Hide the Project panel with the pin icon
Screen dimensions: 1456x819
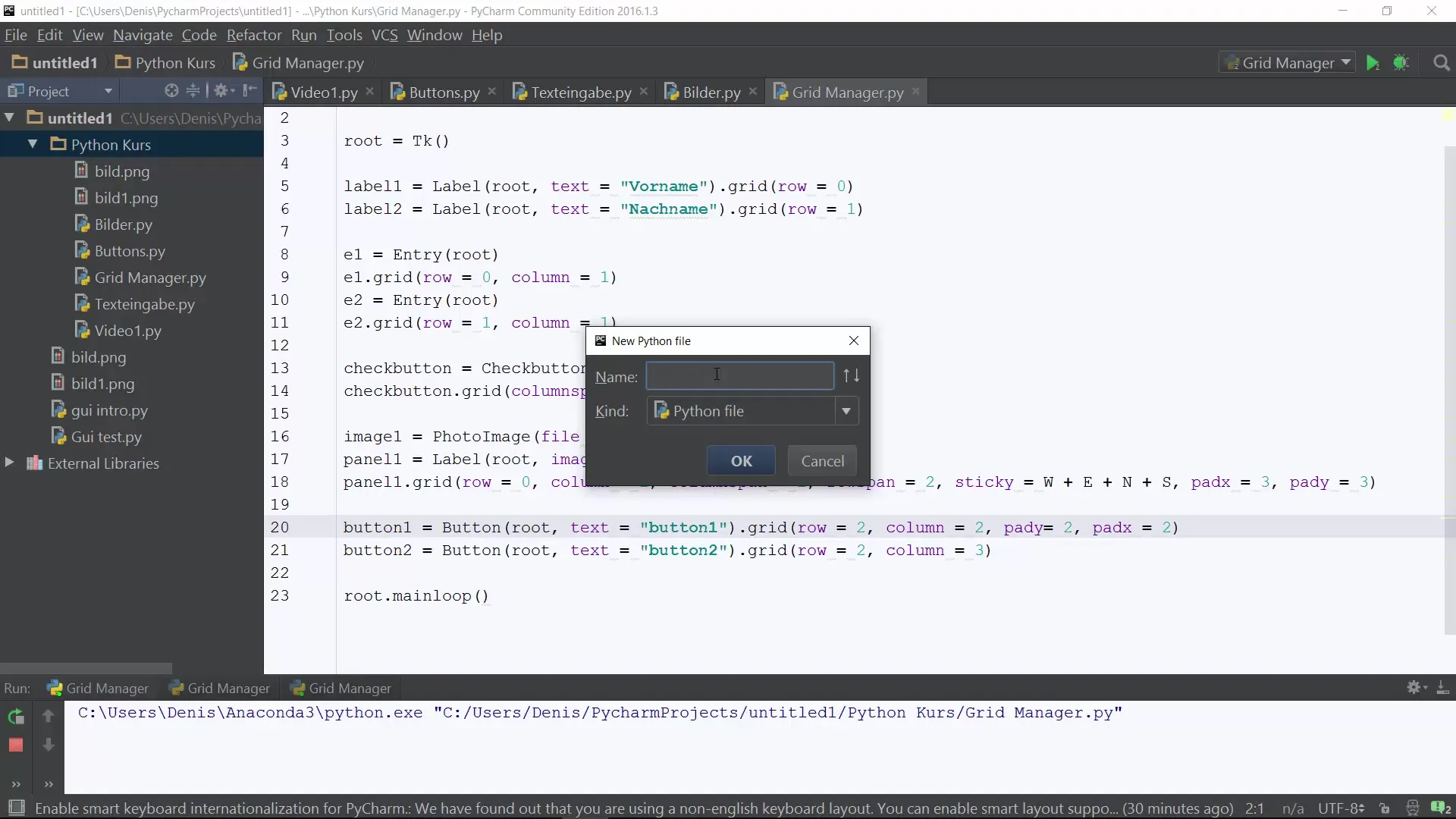click(x=249, y=91)
